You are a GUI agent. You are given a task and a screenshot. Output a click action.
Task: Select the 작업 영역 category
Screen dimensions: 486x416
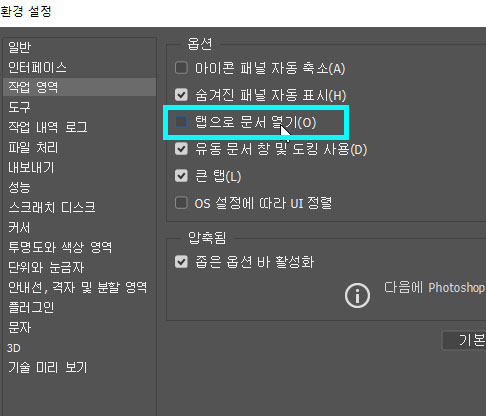79,87
